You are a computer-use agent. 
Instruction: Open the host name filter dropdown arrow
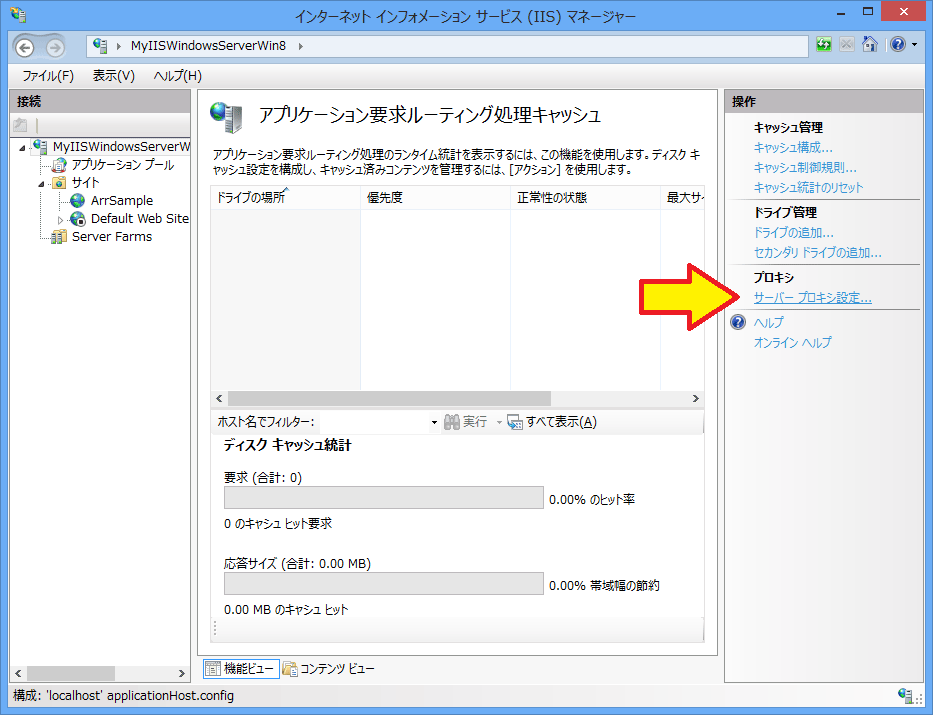434,422
